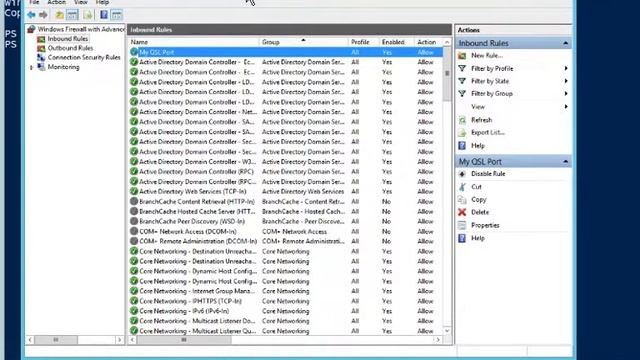The image size is (640, 360).
Task: Select Core Networking - IPv6 (IPv6-In) rule
Action: coord(286,311)
